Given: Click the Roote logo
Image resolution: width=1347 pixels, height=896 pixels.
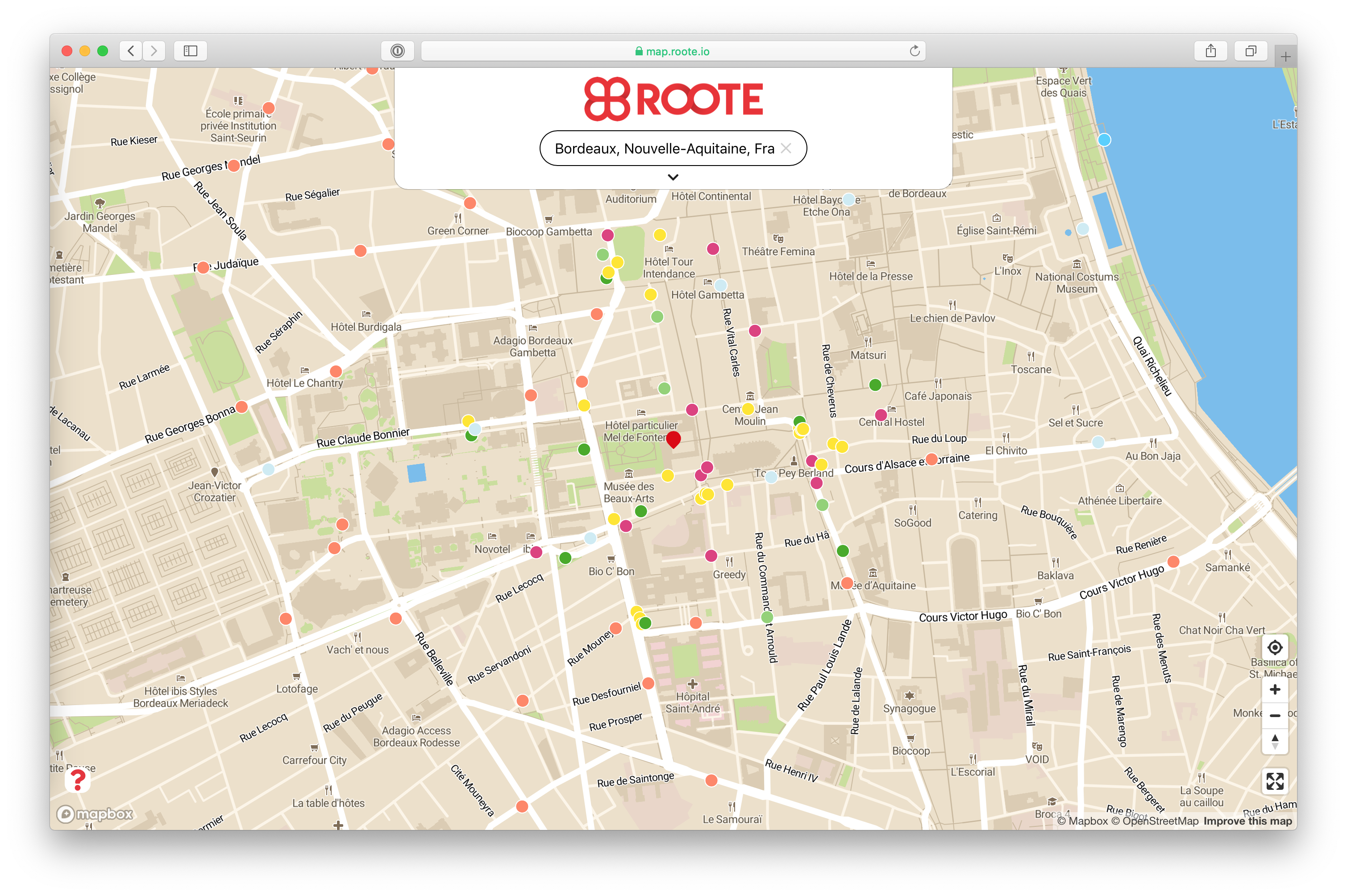Looking at the screenshot, I should 673,99.
